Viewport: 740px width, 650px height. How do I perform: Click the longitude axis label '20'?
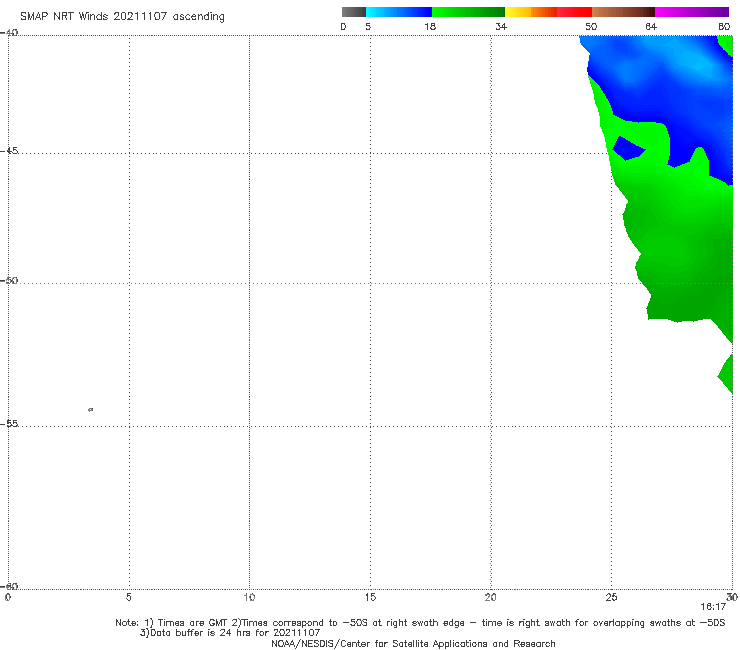coord(490,597)
